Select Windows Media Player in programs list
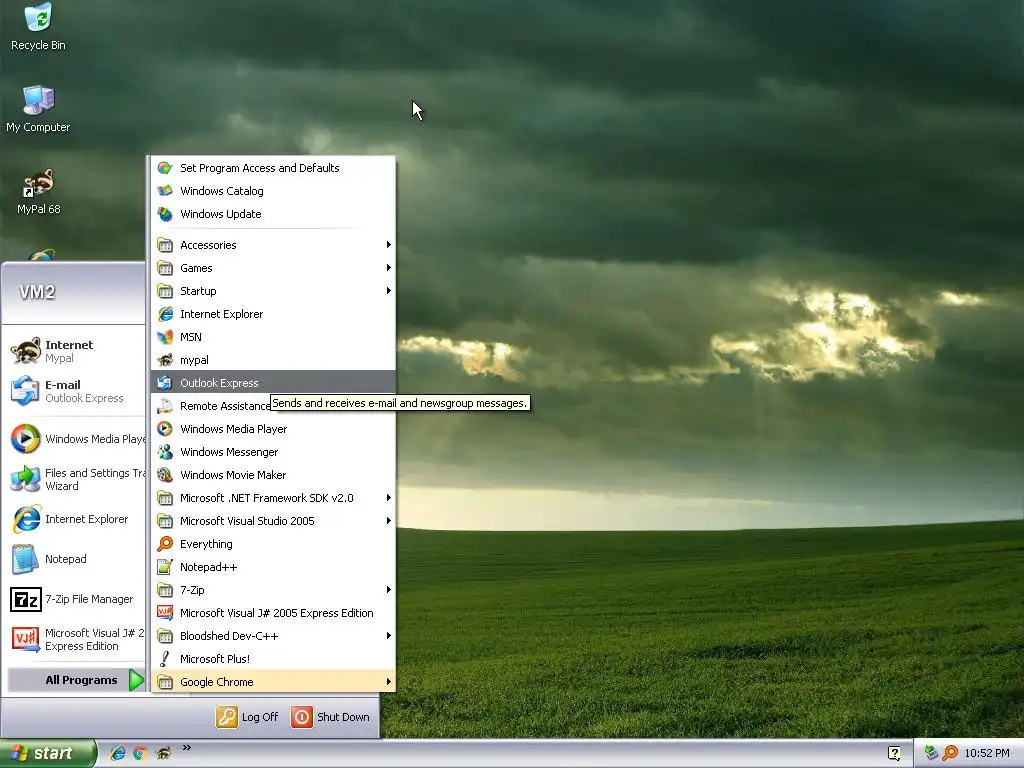 (x=273, y=429)
